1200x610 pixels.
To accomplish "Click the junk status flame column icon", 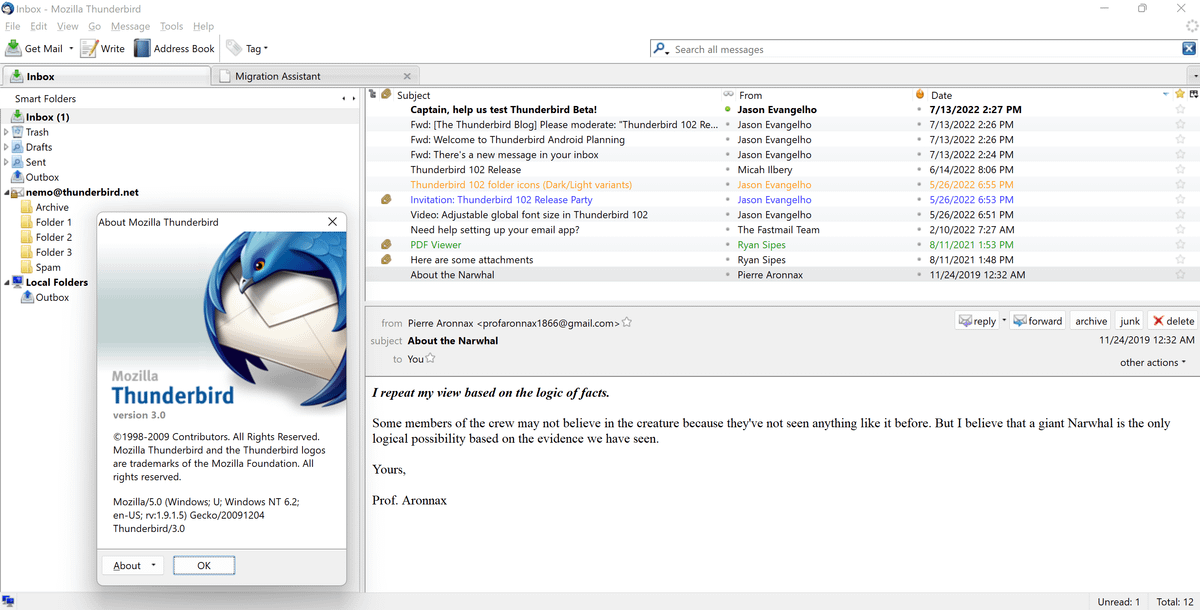I will click(x=920, y=95).
